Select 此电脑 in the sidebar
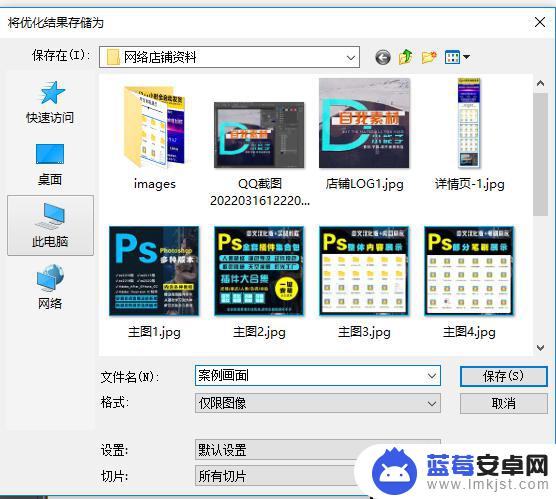The width and height of the screenshot is (556, 499). pos(50,225)
